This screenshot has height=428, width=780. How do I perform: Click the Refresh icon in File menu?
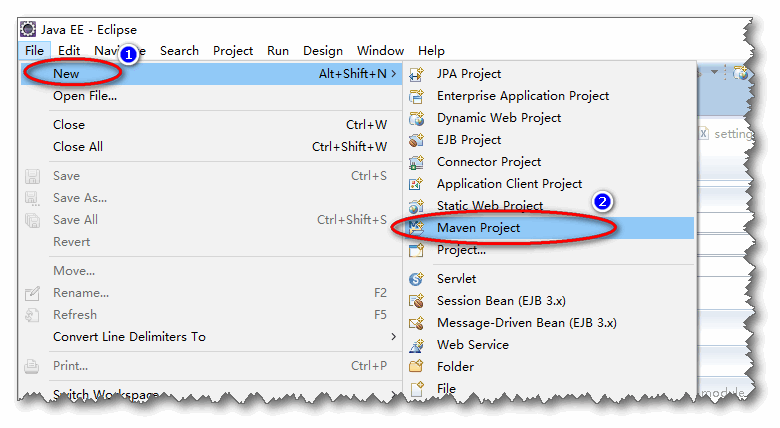click(32, 315)
